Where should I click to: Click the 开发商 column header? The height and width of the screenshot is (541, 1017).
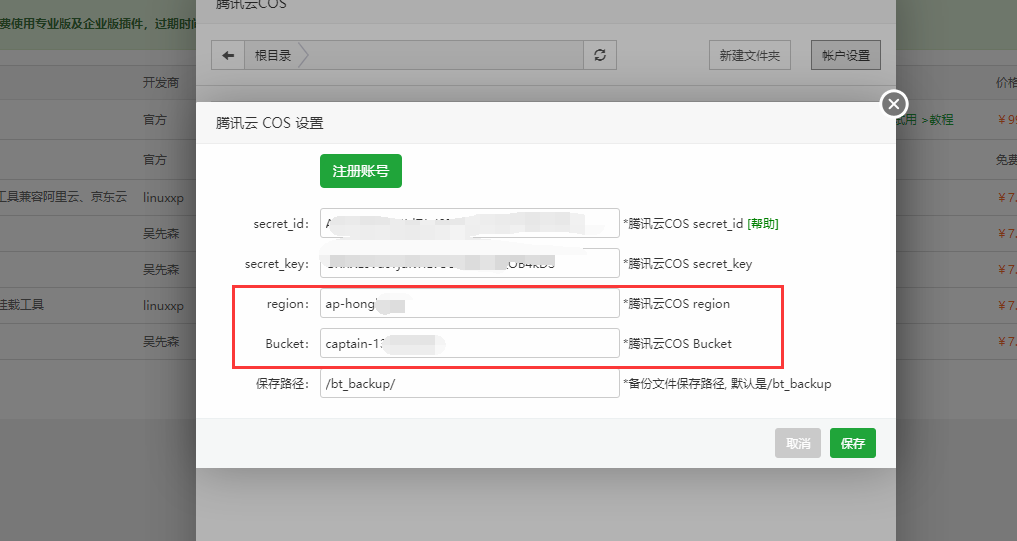click(x=161, y=82)
